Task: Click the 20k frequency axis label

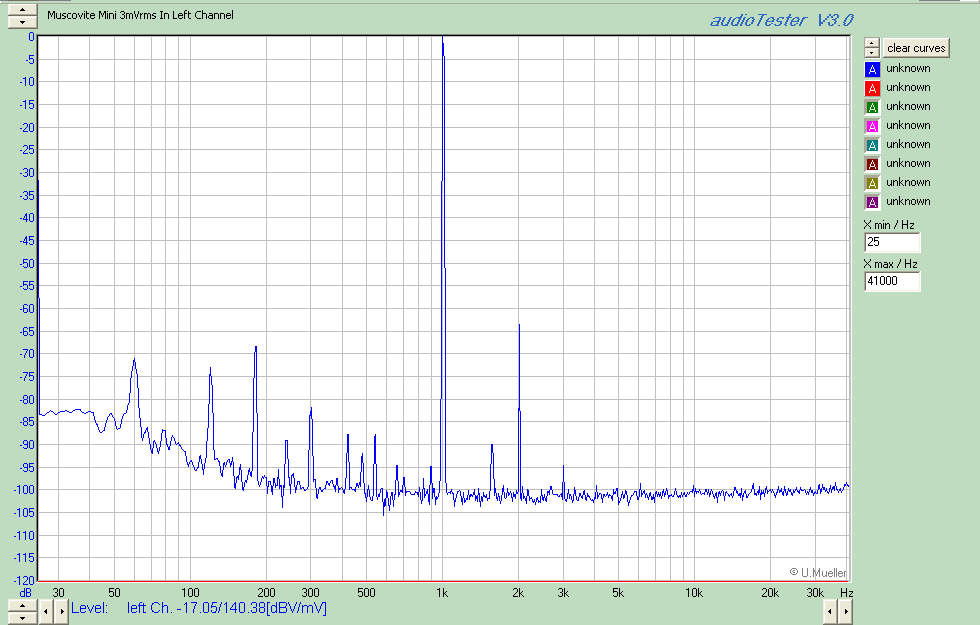Action: click(x=769, y=593)
